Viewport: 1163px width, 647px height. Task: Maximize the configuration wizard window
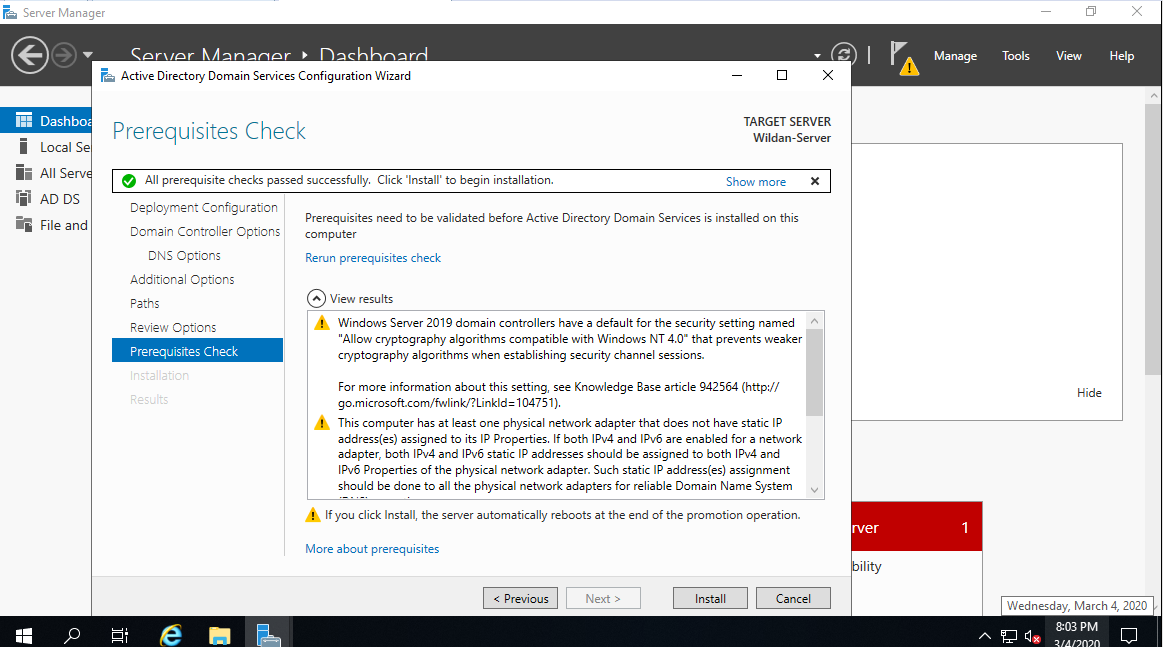[782, 75]
